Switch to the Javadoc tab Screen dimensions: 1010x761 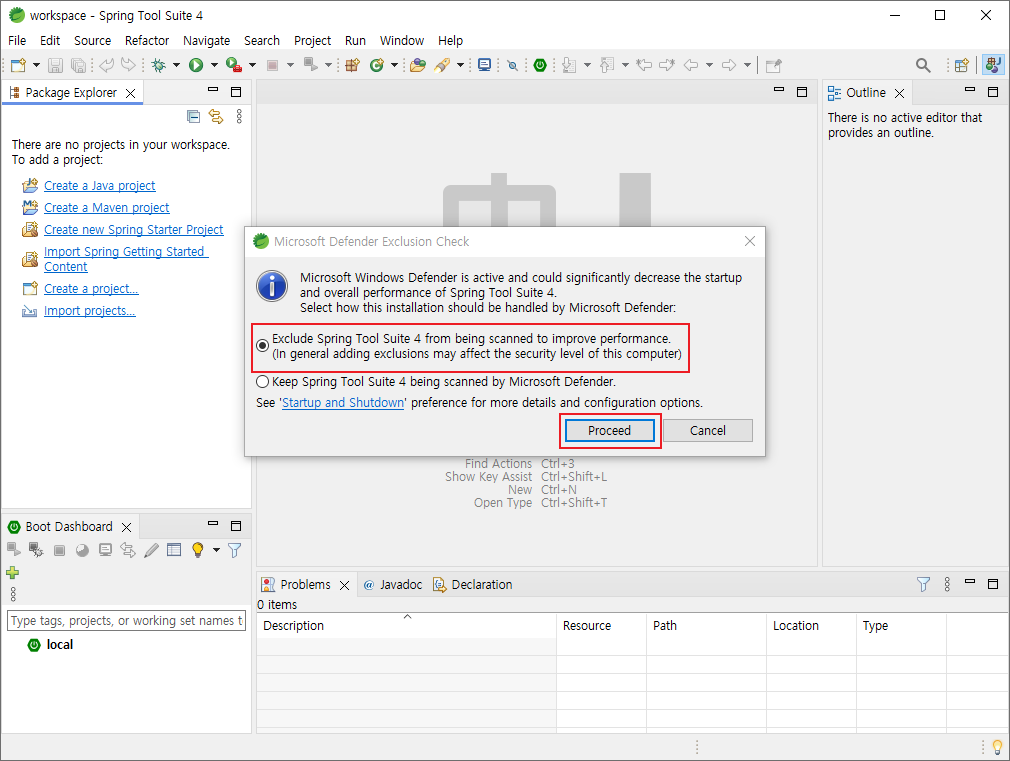[393, 584]
